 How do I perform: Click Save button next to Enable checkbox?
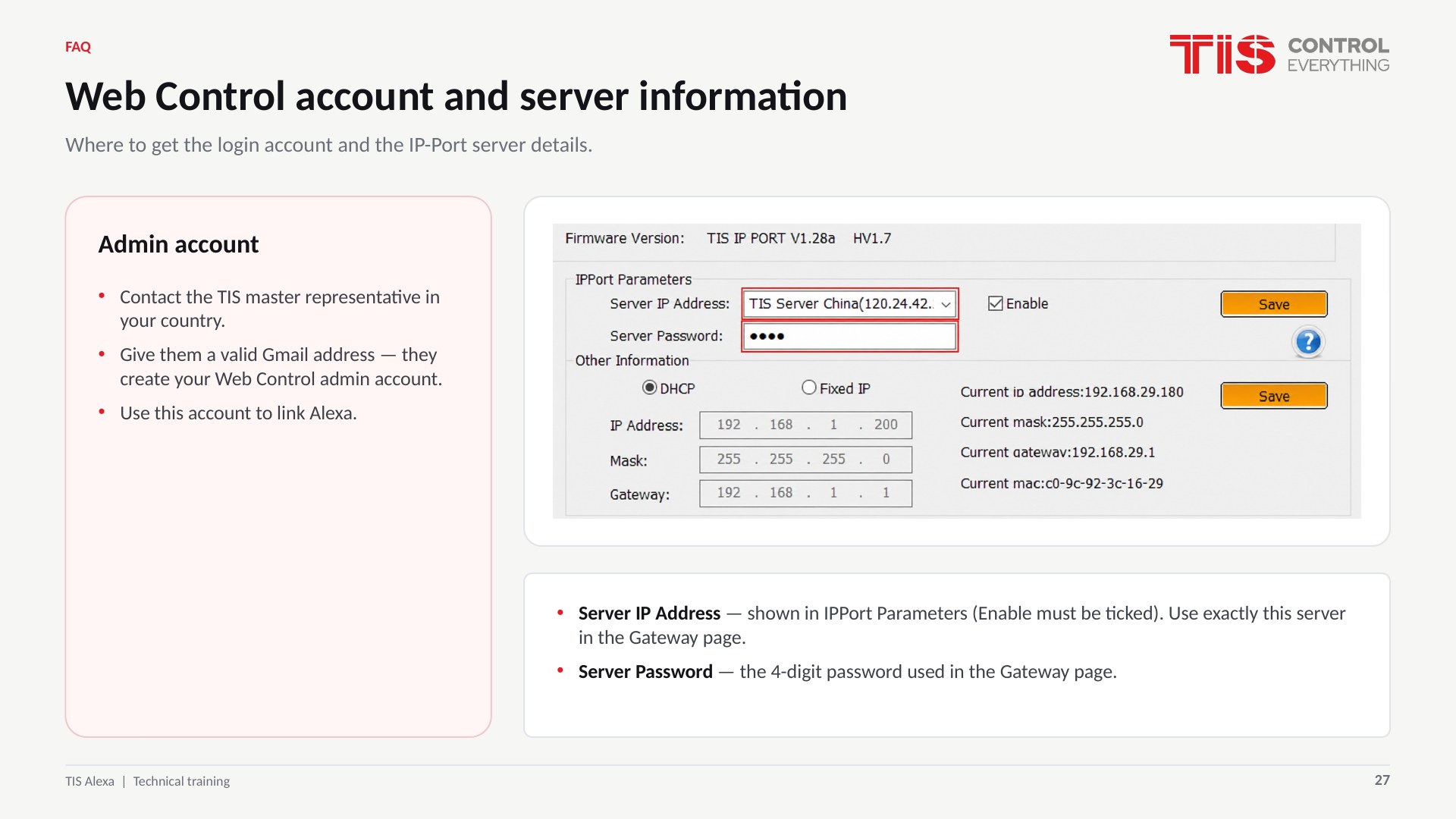pos(1274,304)
